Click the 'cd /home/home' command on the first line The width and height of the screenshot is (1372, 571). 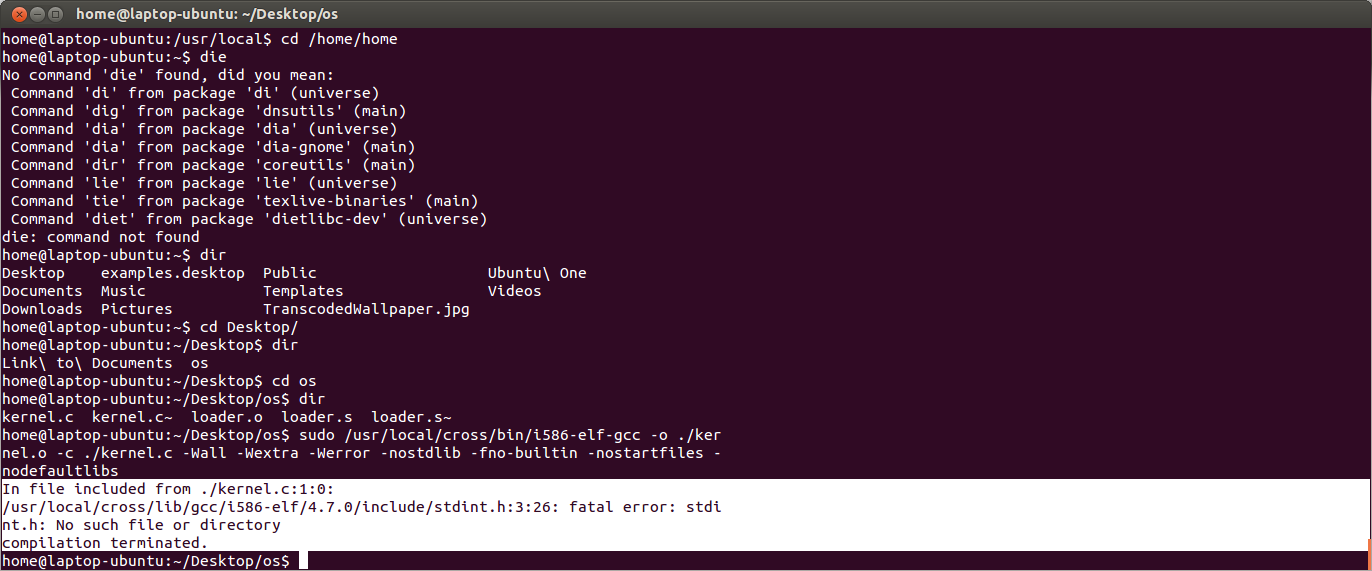(x=339, y=39)
